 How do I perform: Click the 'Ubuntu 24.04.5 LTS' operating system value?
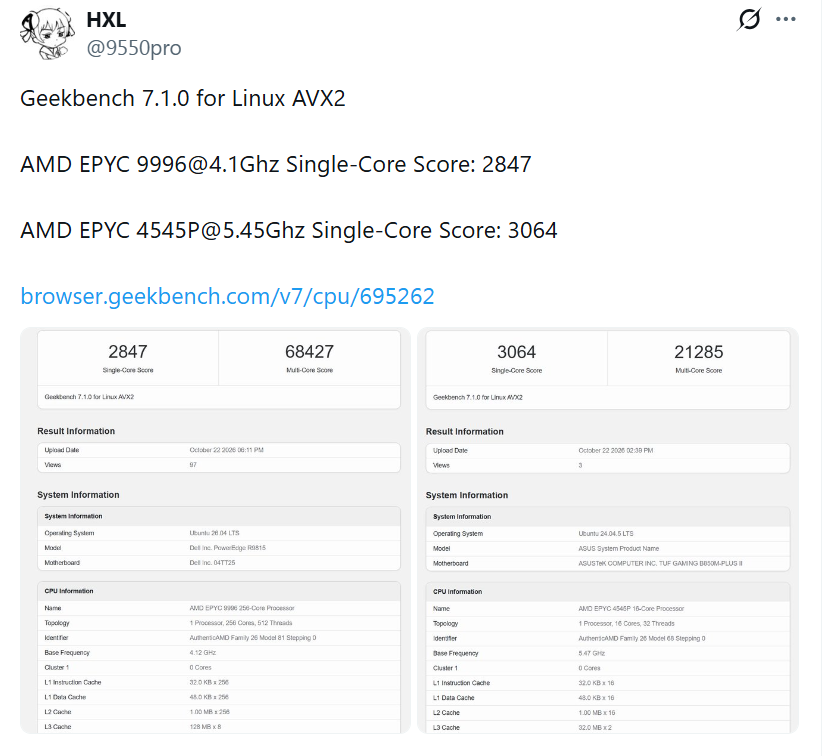[x=605, y=533]
